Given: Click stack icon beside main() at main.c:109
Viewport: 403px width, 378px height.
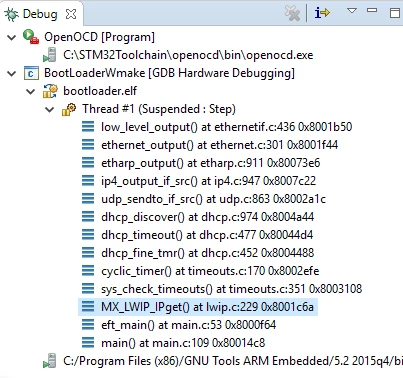Looking at the screenshot, I should (88, 343).
